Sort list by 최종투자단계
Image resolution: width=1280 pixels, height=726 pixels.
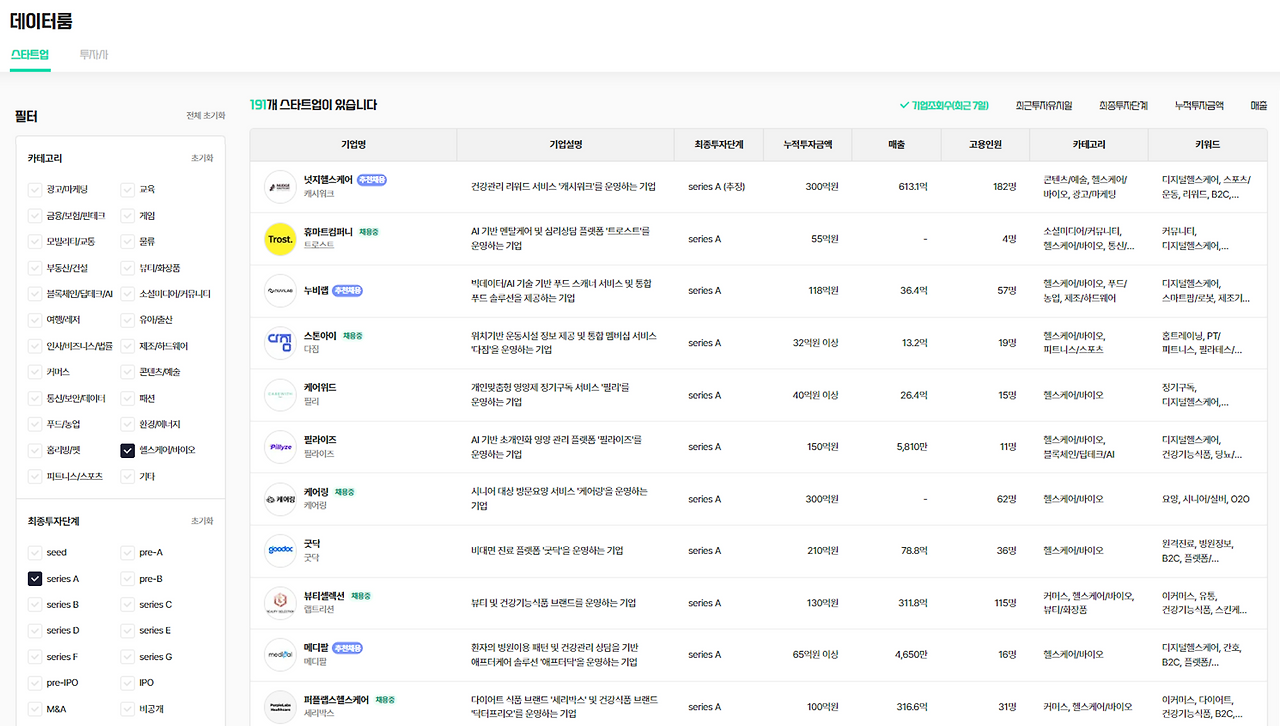[1124, 105]
